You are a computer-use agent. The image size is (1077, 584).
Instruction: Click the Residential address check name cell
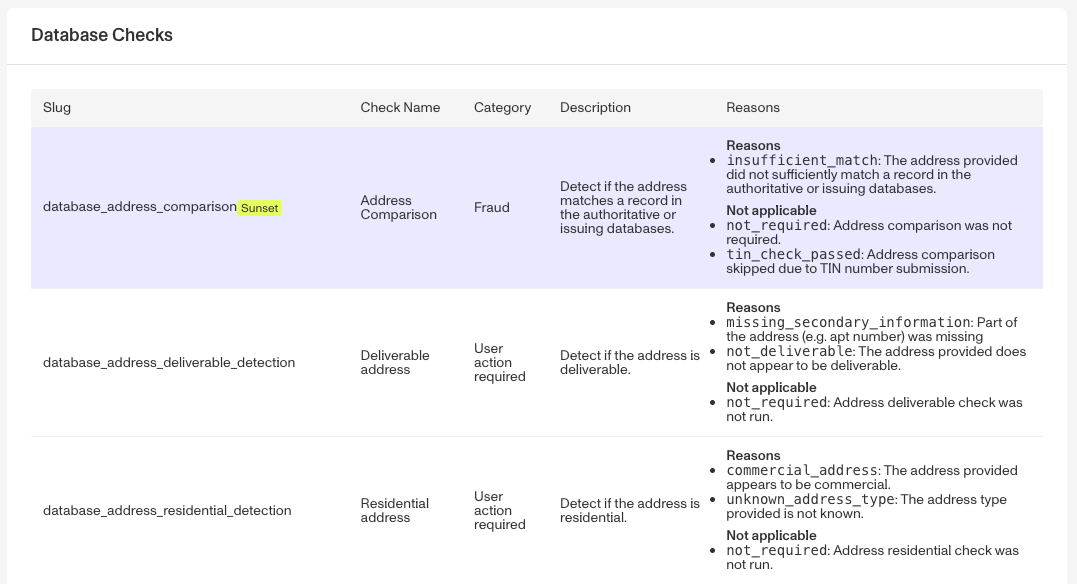pyautogui.click(x=394, y=510)
